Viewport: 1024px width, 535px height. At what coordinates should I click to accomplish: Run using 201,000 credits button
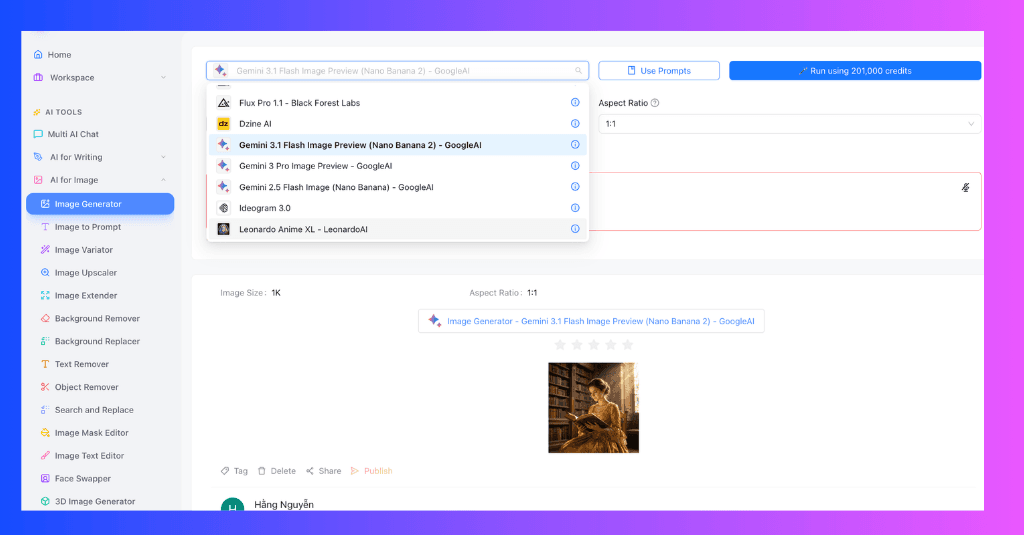(855, 71)
